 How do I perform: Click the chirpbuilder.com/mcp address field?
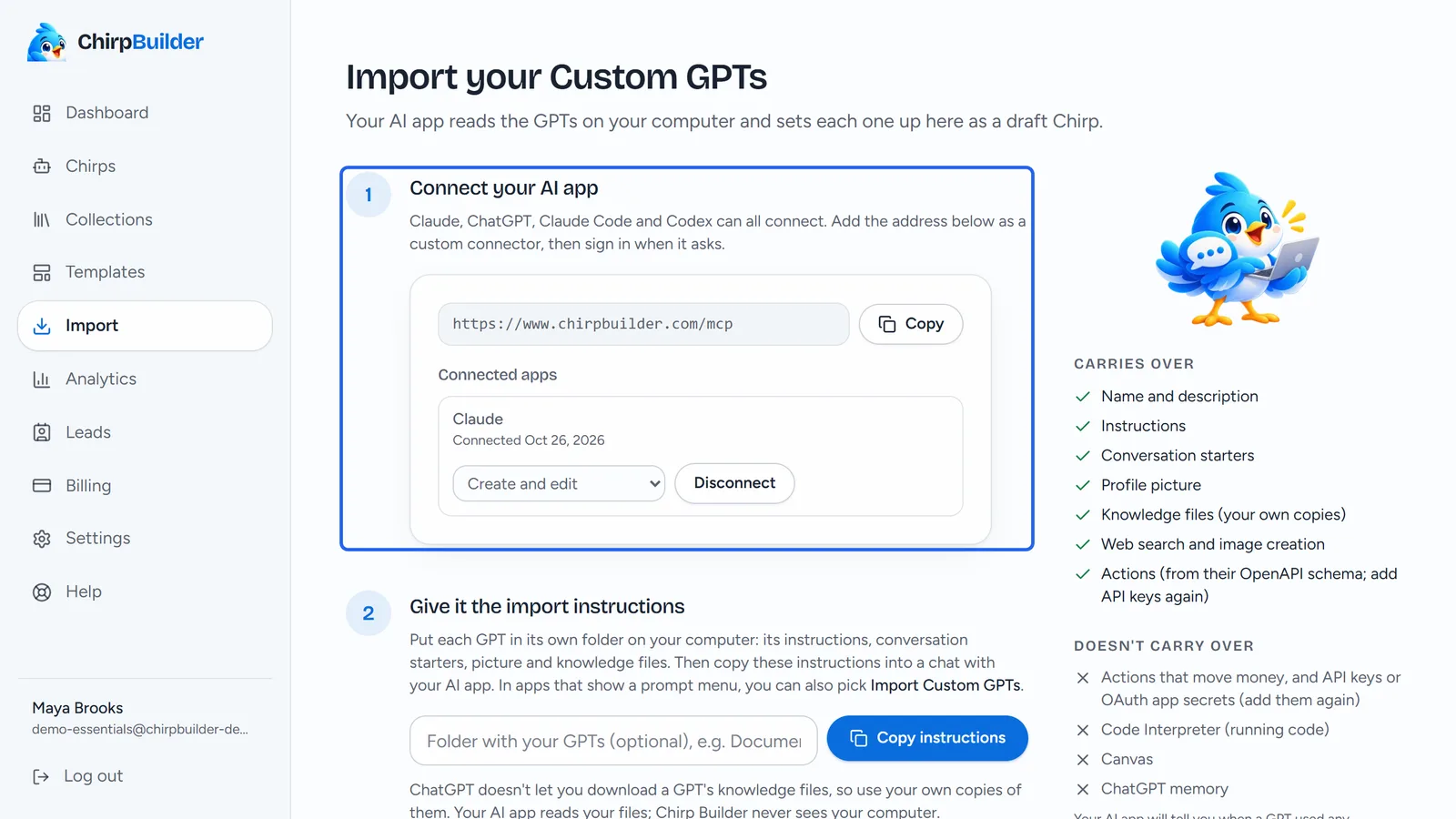click(x=643, y=324)
